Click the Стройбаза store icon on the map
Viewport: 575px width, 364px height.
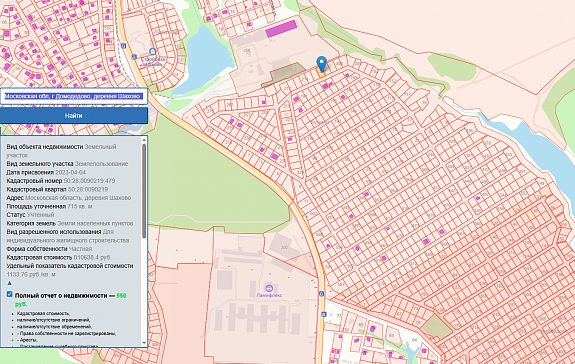click(x=153, y=52)
